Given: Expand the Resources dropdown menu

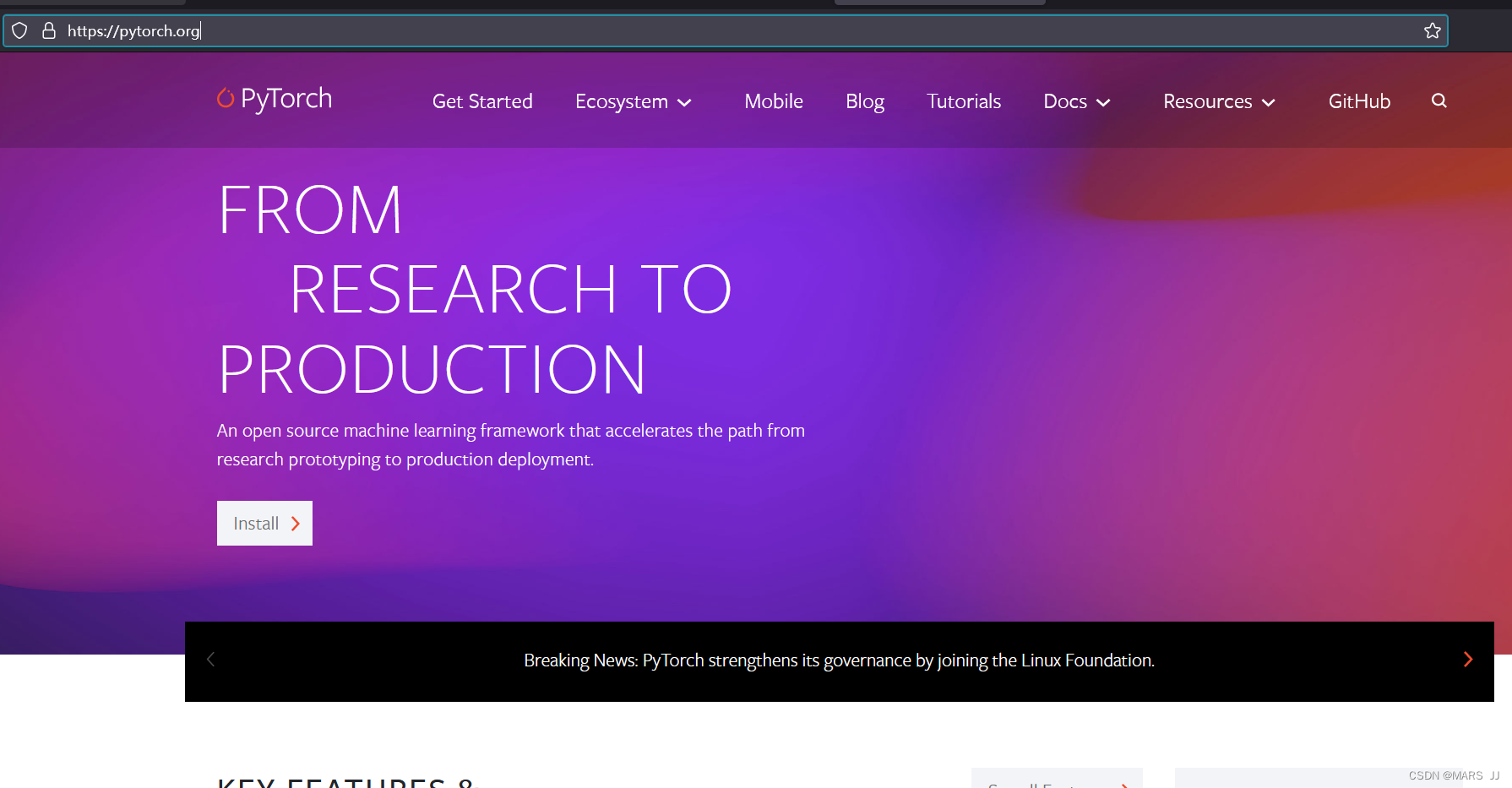Looking at the screenshot, I should (1219, 101).
